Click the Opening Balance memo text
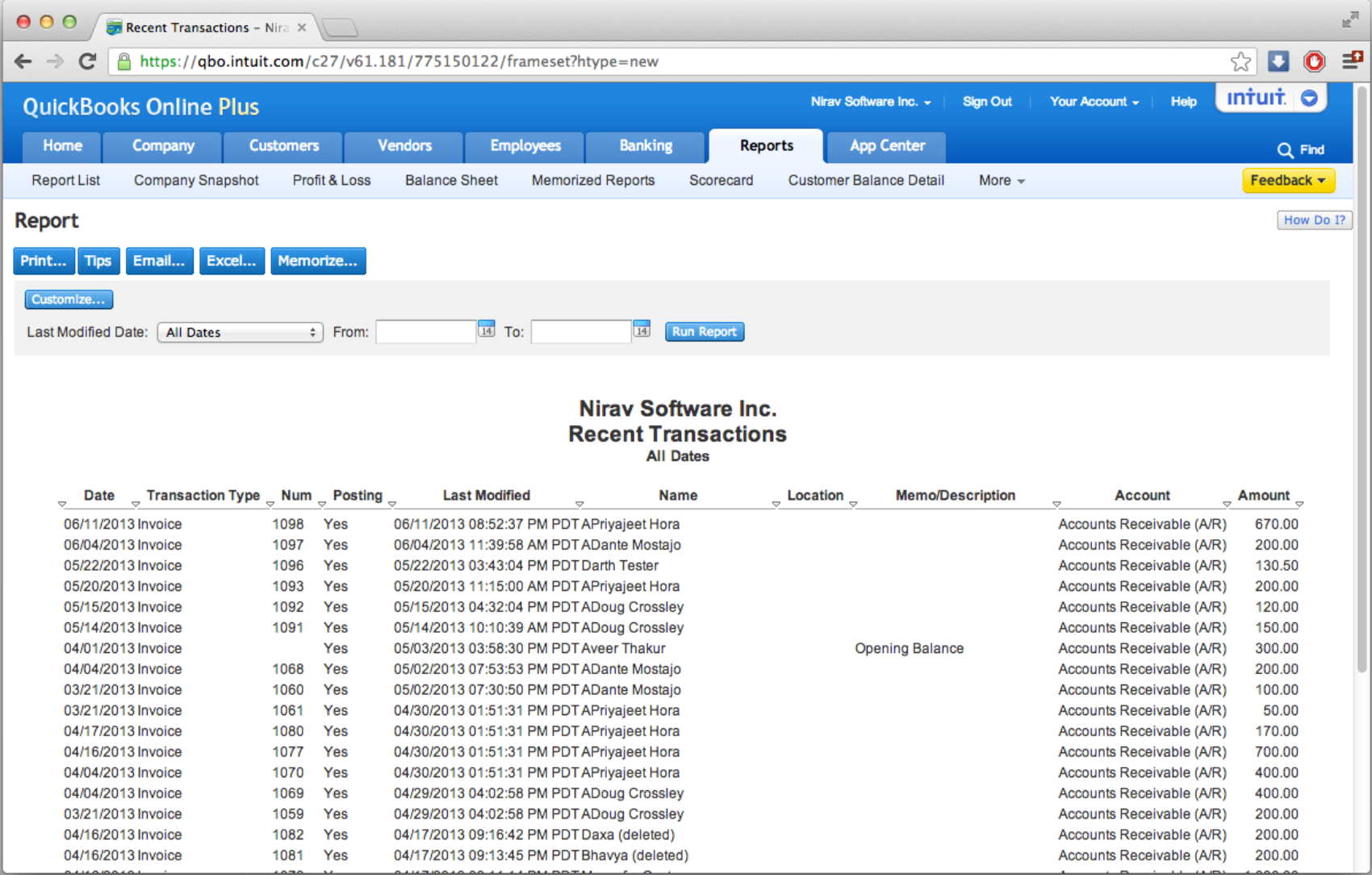The height and width of the screenshot is (875, 1372). pyautogui.click(x=910, y=648)
